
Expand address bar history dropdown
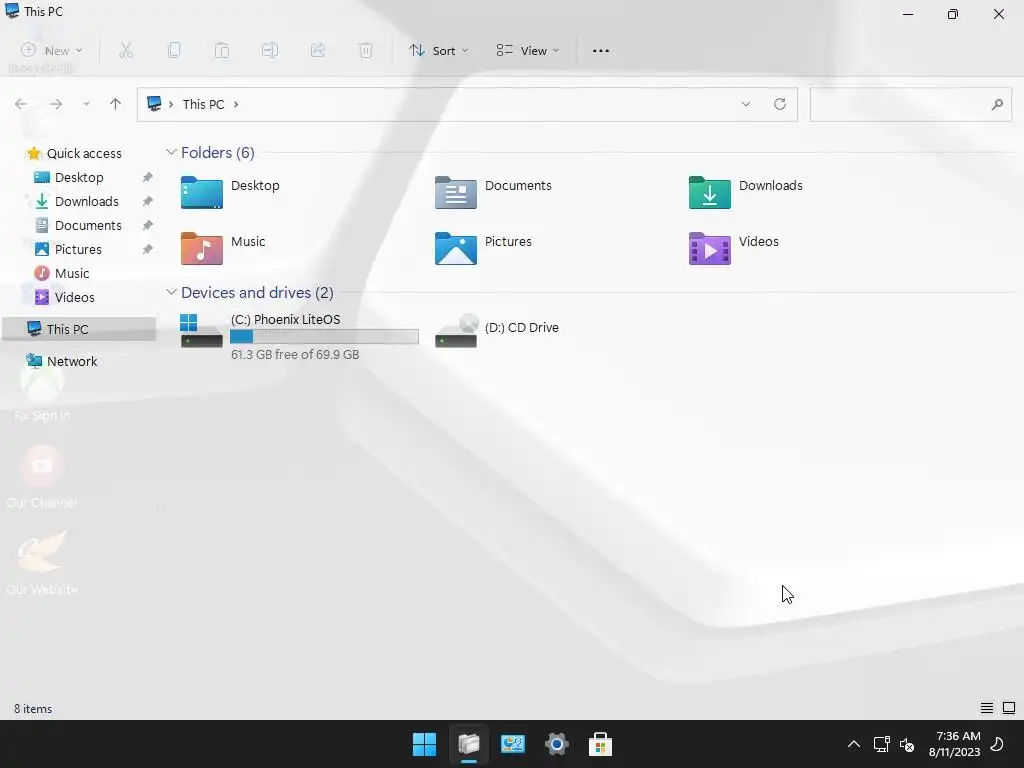point(746,104)
